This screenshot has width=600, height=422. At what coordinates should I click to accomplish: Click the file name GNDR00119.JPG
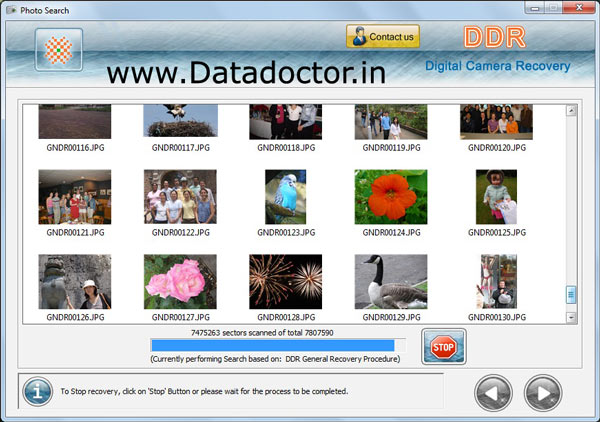(391, 148)
